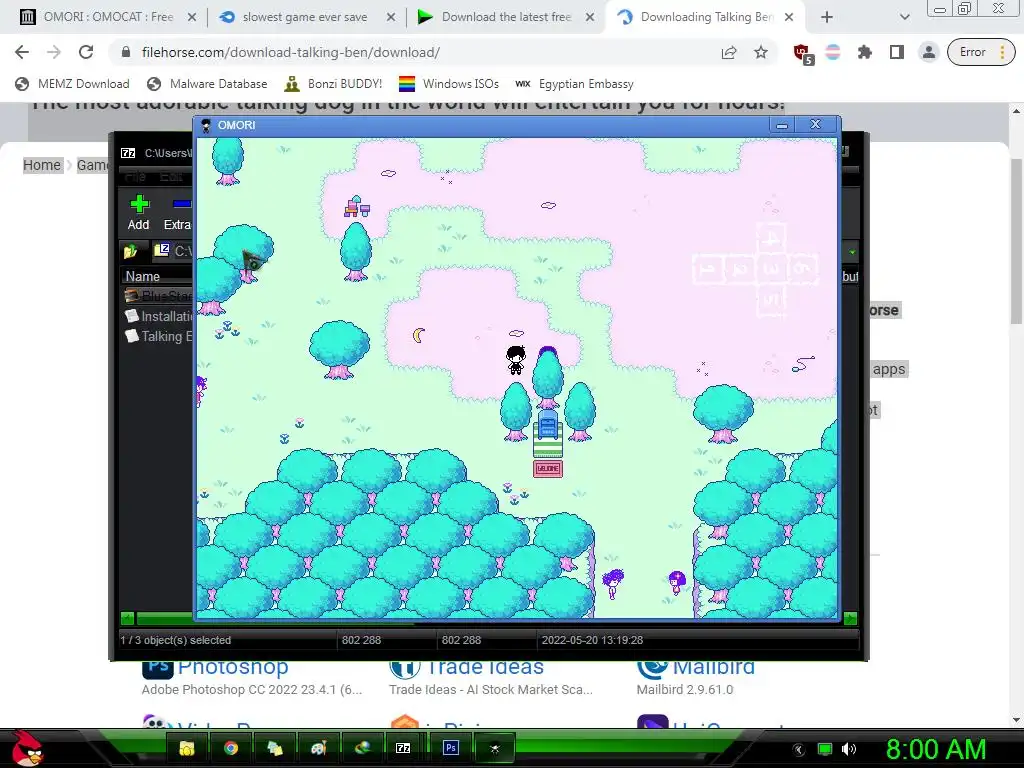Close the Downloading Talking Ben tab
This screenshot has height=768, width=1024.
[x=789, y=17]
